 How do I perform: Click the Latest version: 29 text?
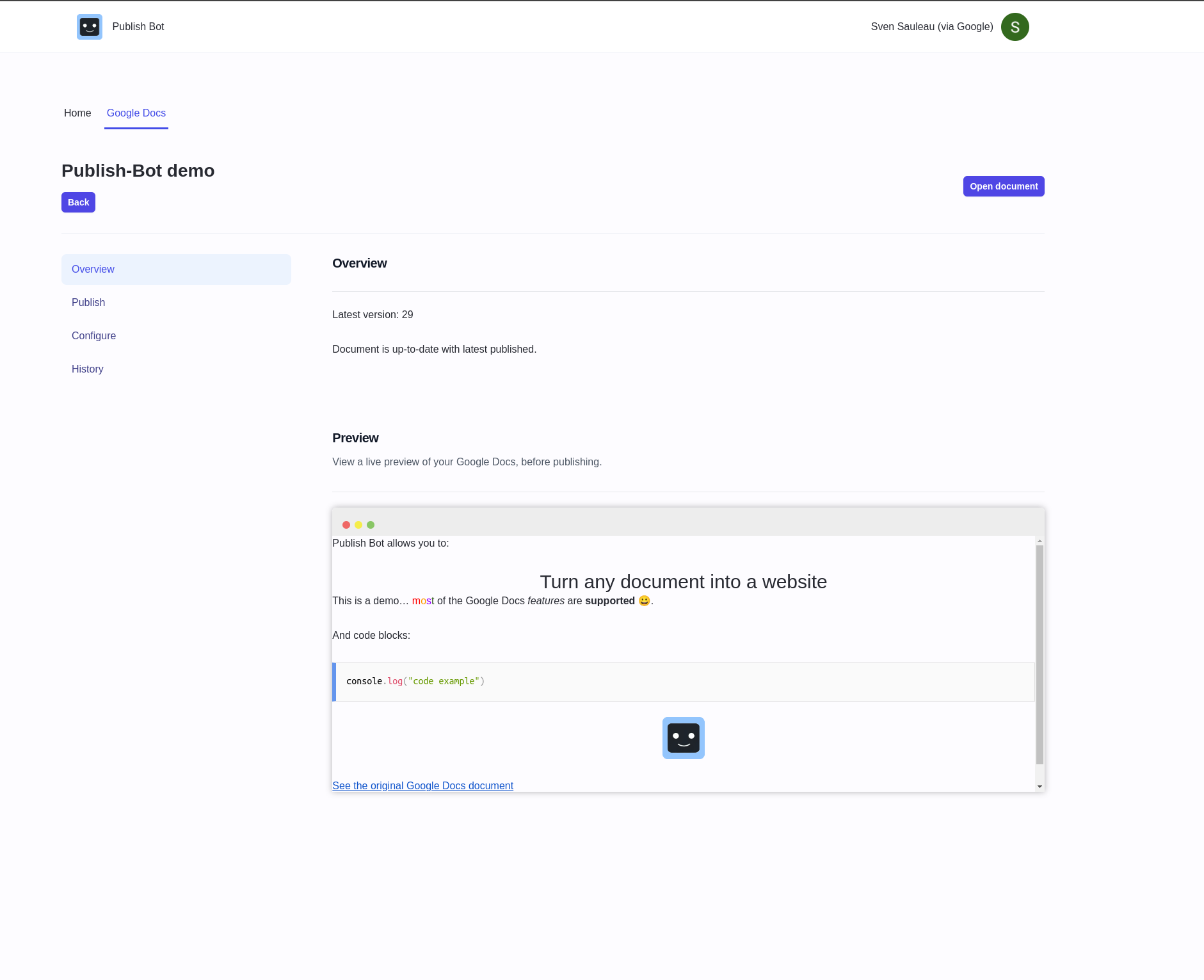[x=373, y=315]
